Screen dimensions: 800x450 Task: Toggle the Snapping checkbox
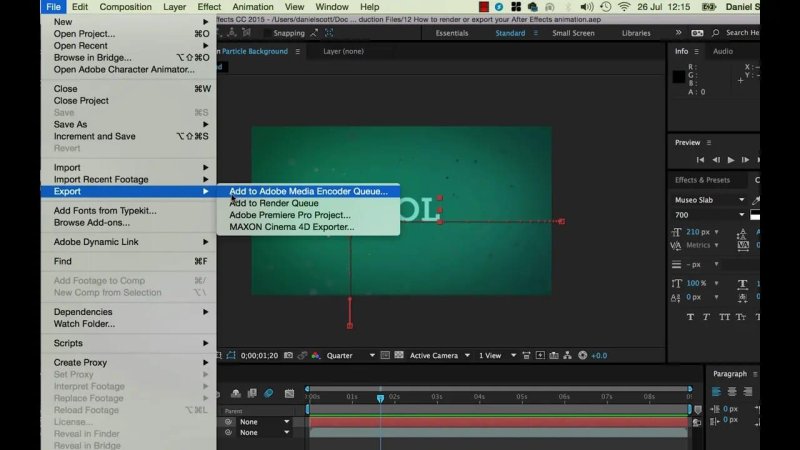(x=267, y=33)
